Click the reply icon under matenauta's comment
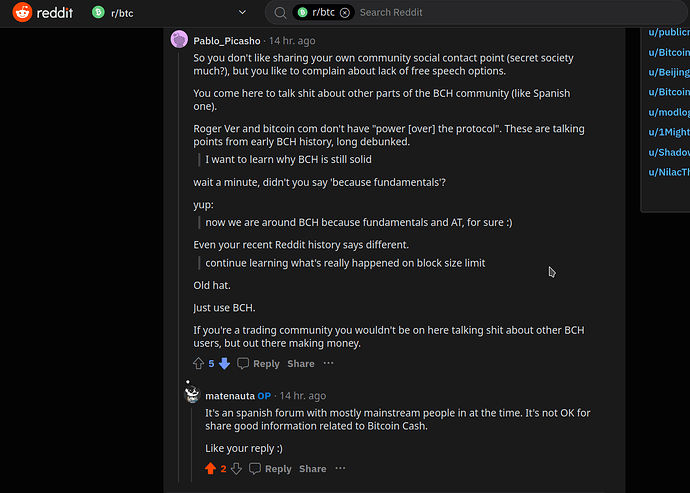This screenshot has height=493, width=690. [256, 469]
